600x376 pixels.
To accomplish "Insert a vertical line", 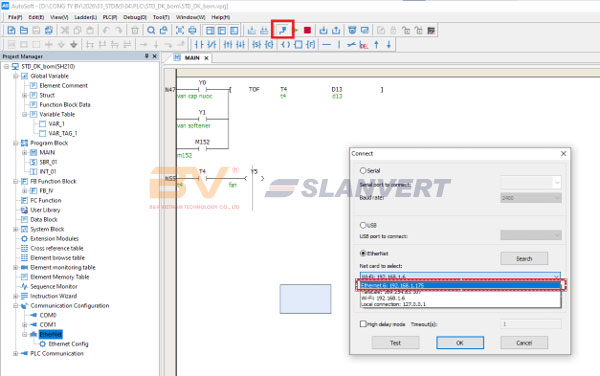I will click(339, 45).
